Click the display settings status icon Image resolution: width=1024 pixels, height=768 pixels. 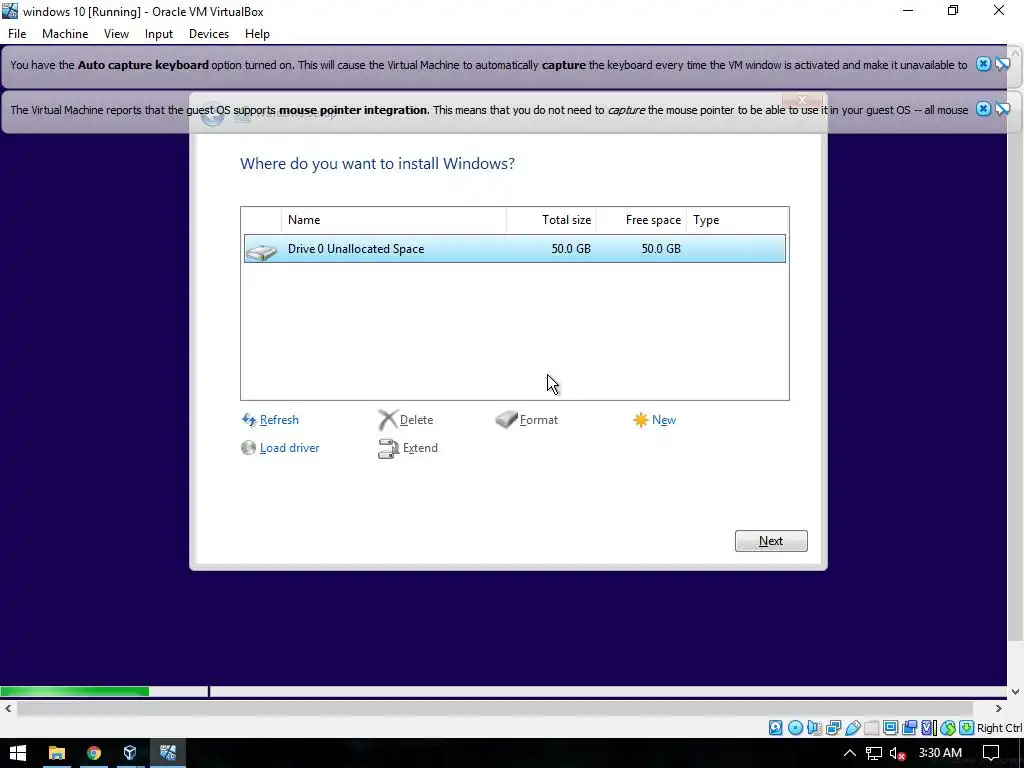891,728
